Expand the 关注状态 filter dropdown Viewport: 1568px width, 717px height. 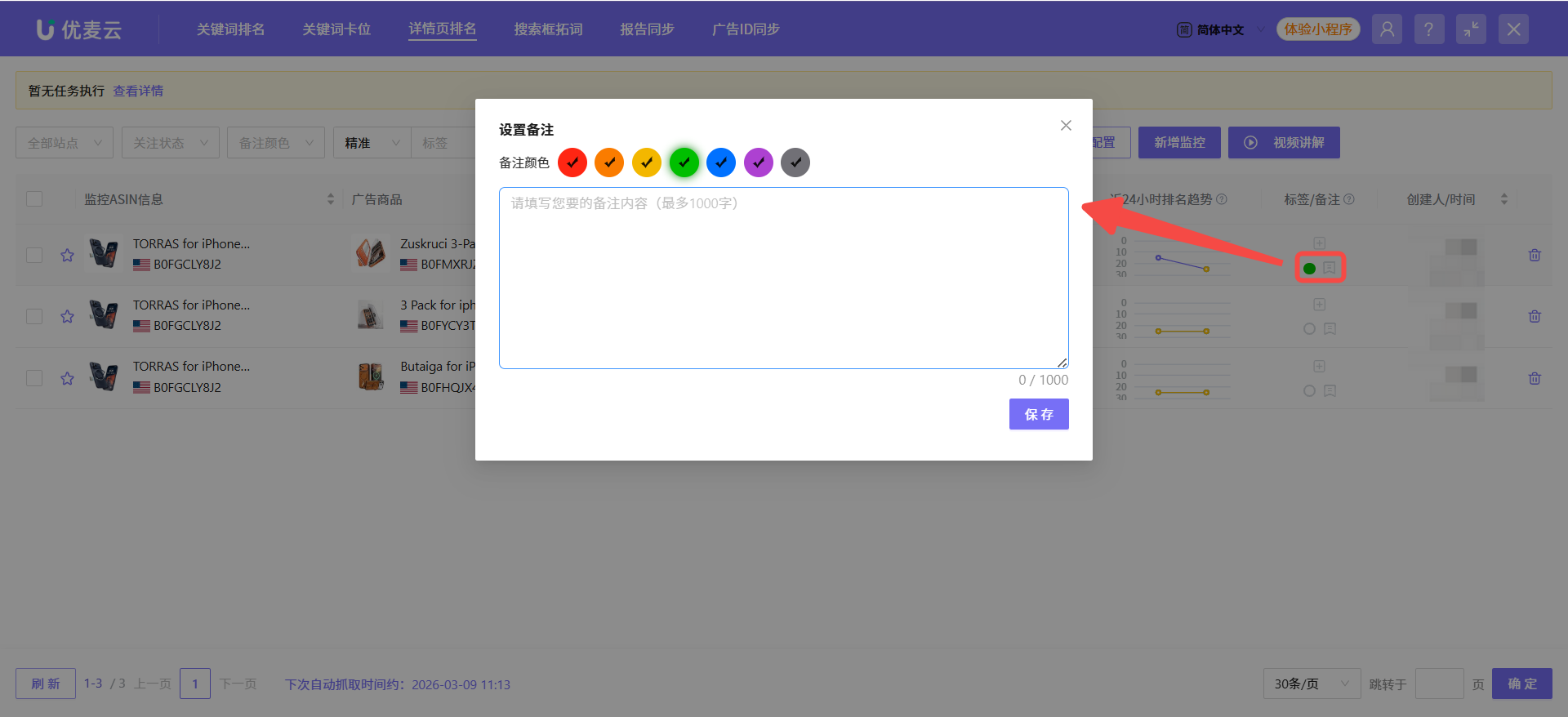[x=170, y=143]
